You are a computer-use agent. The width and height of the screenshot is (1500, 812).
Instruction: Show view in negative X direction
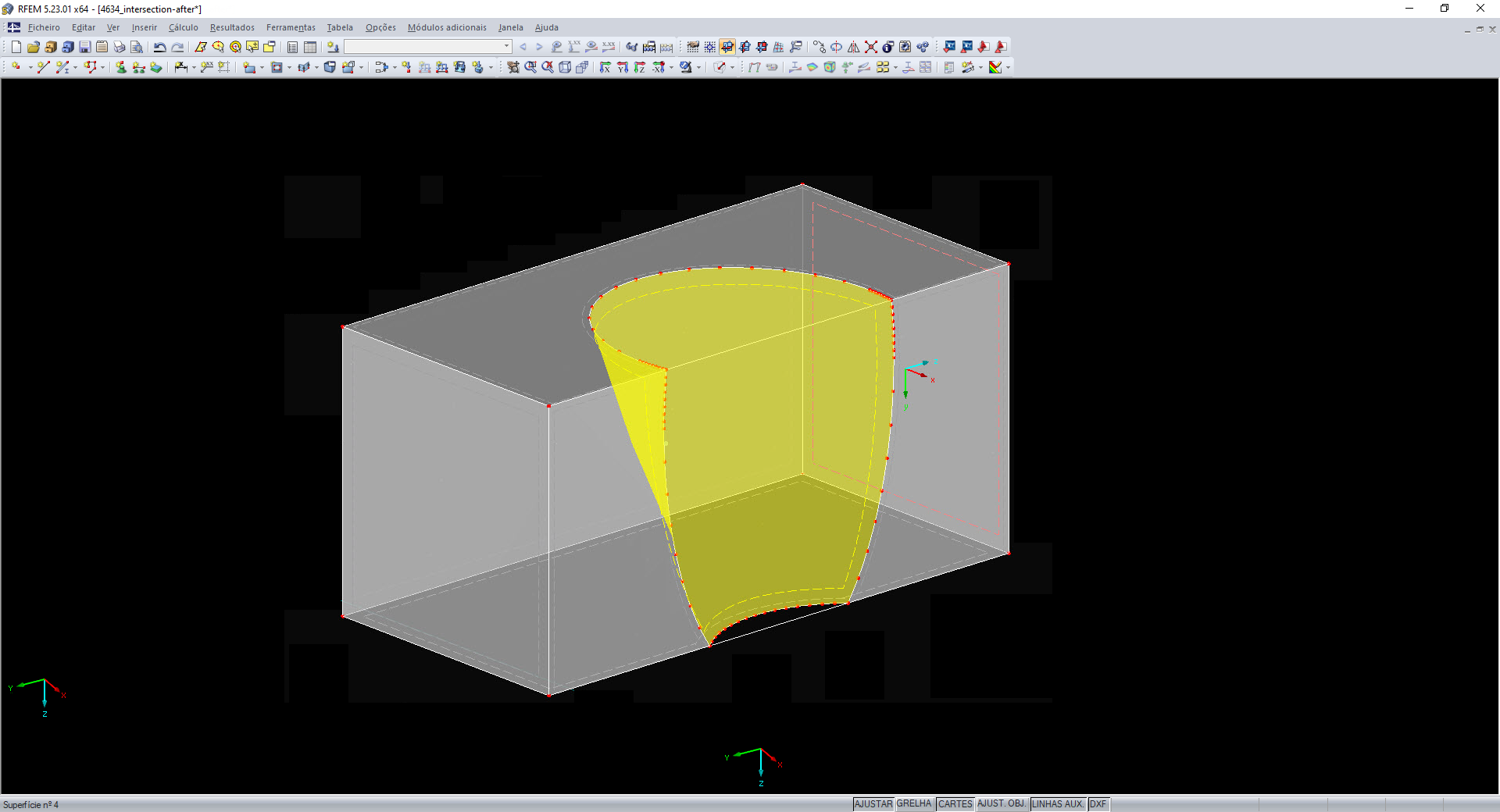tap(659, 67)
